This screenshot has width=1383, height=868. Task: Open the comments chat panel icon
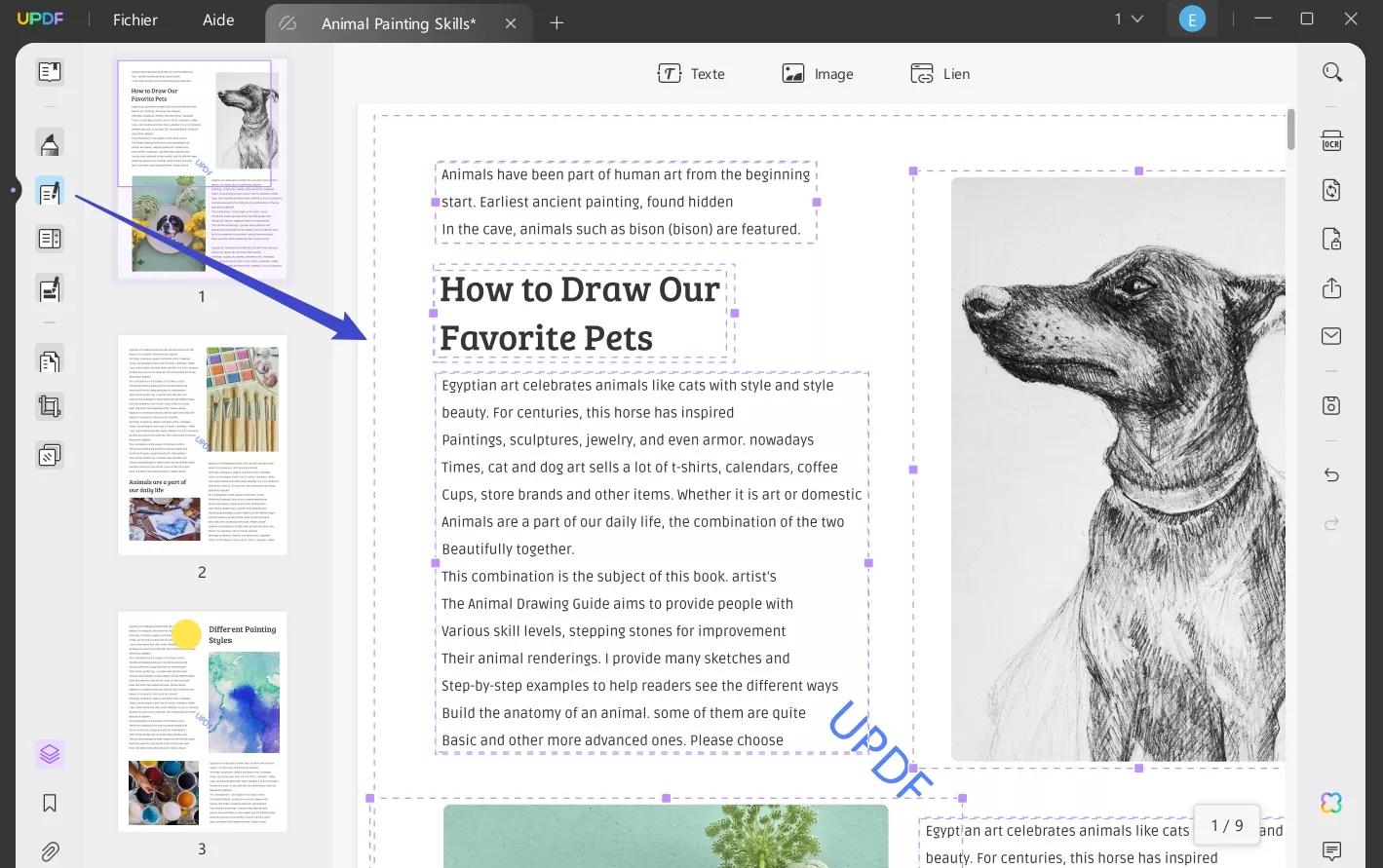(1331, 851)
